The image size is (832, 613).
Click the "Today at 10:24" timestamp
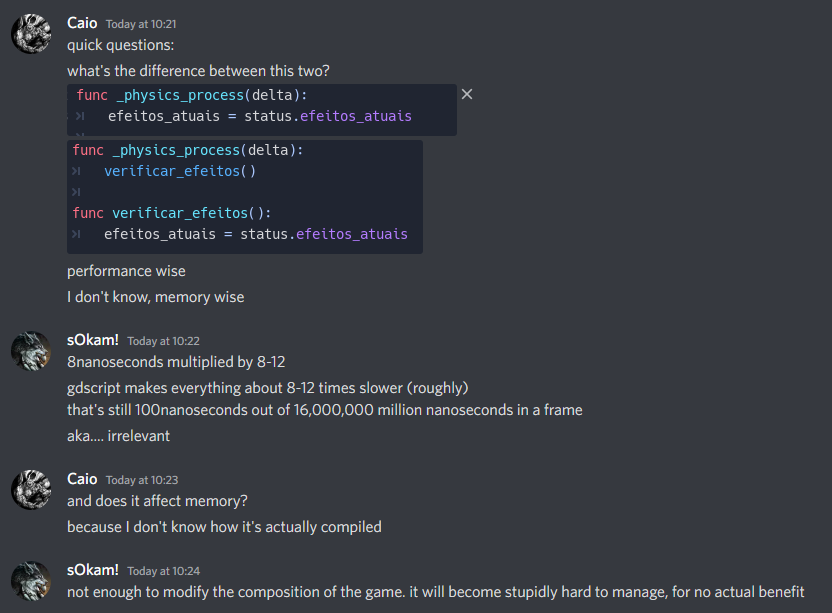[x=163, y=570]
